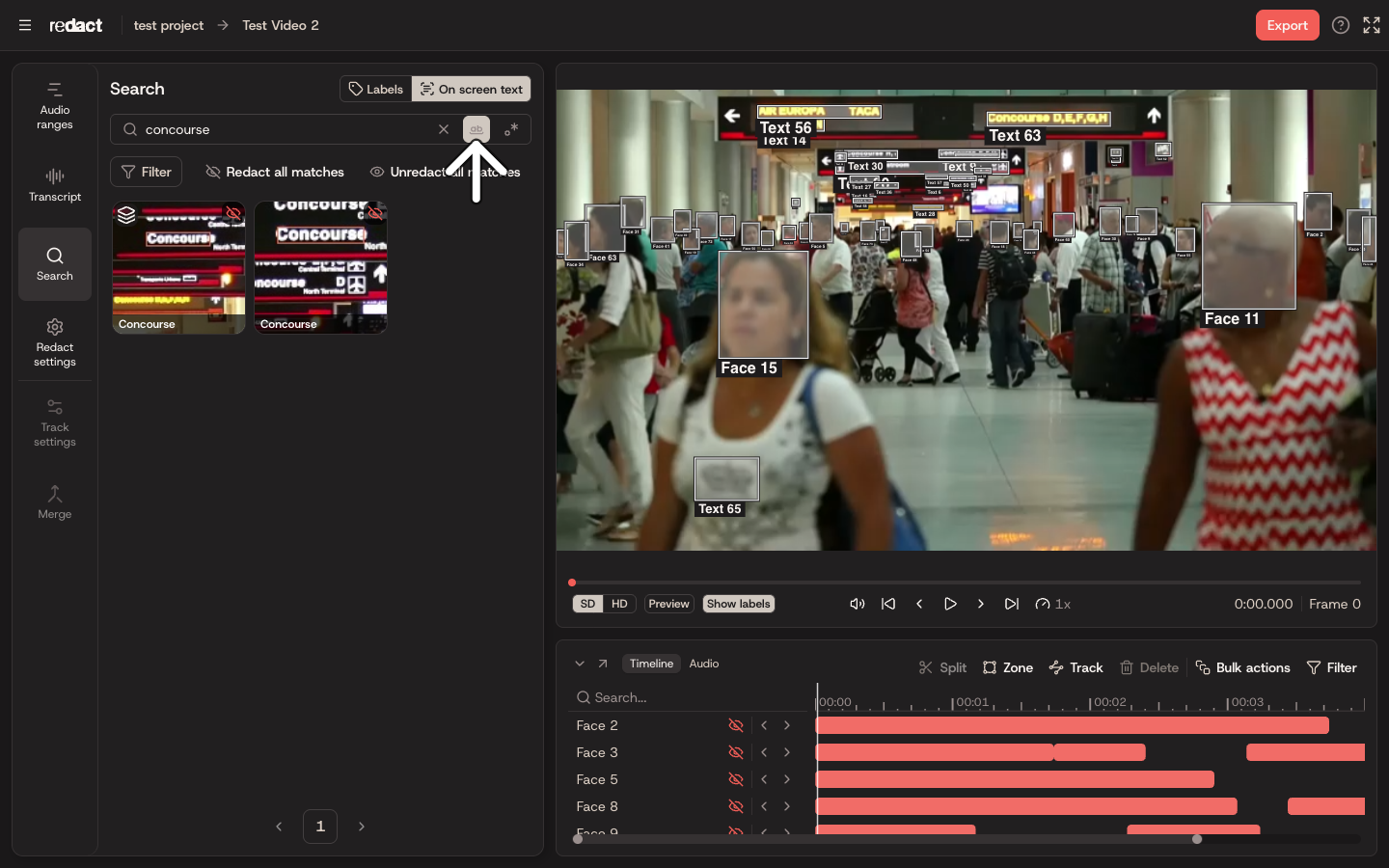Click the Export button

1288,25
